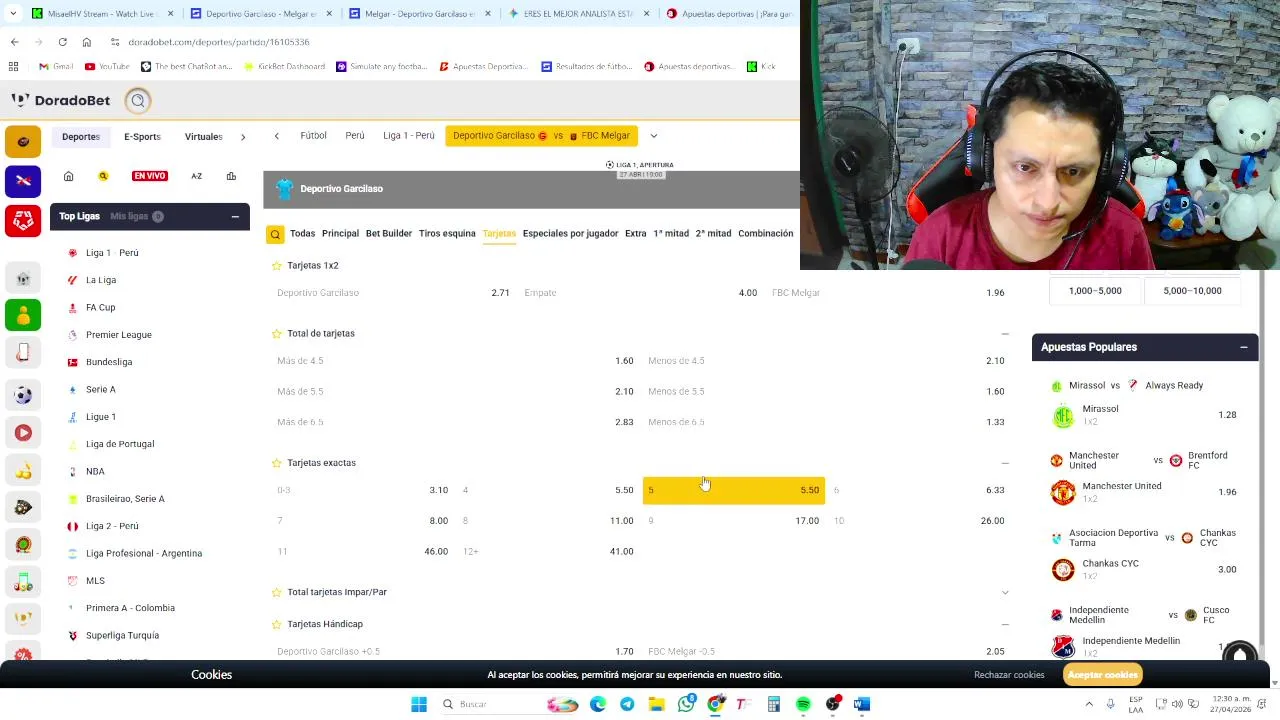This screenshot has width=1280, height=720.
Task: Open Telegram from the taskbar
Action: pyautogui.click(x=627, y=704)
